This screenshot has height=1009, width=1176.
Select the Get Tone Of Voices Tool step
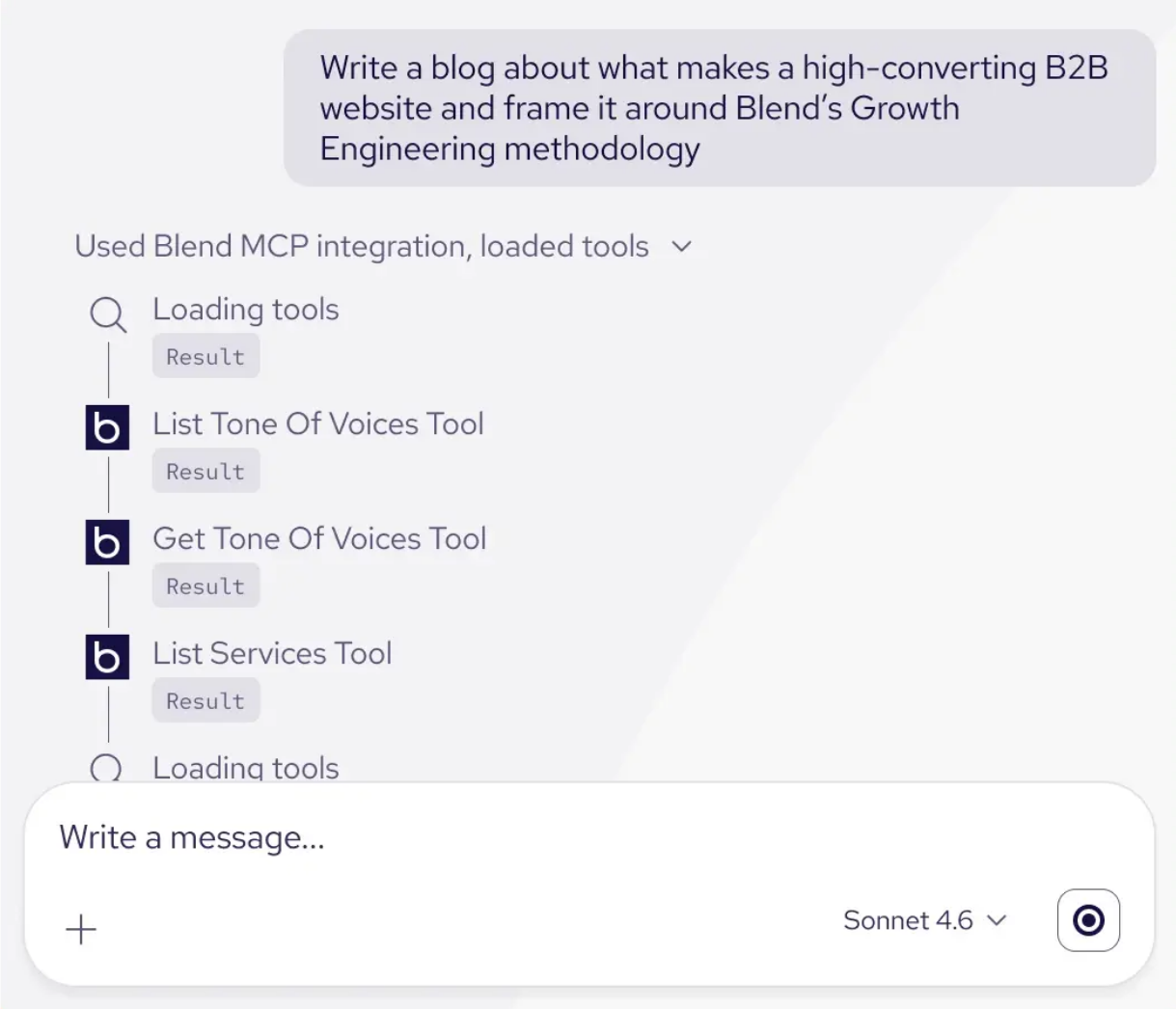(319, 538)
